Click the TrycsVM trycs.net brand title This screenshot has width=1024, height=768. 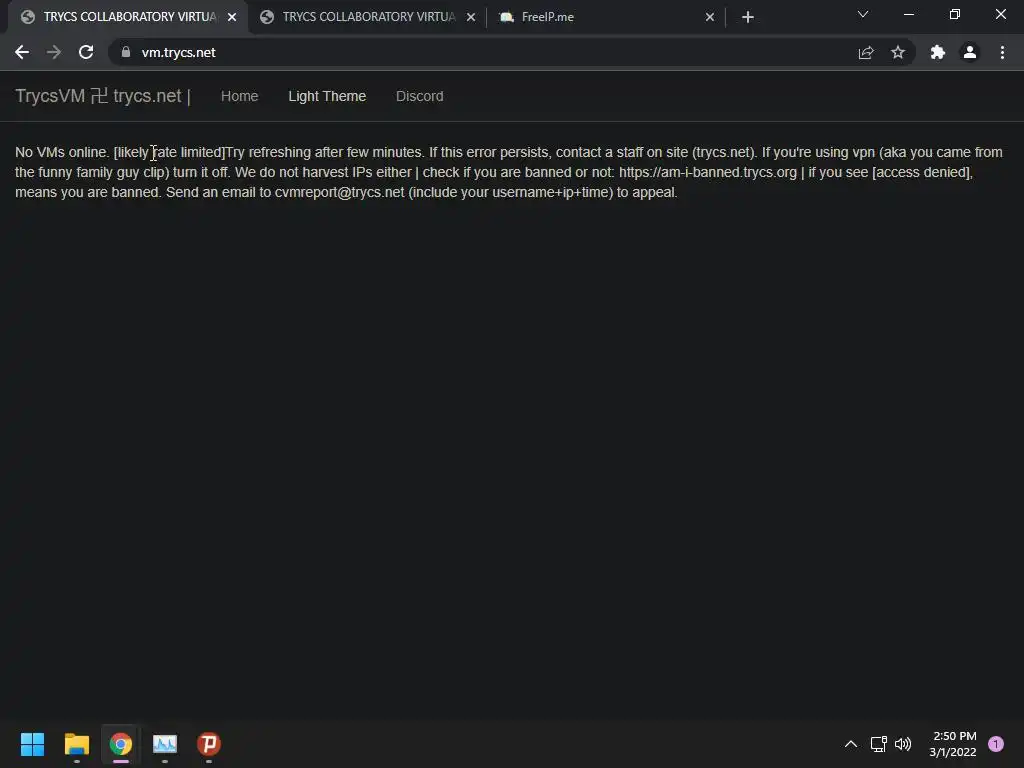(103, 96)
